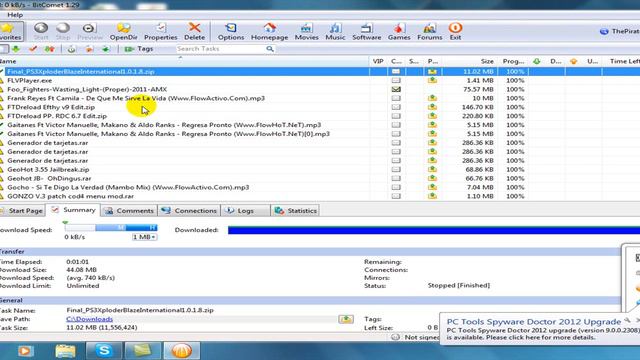The height and width of the screenshot is (360, 640).
Task: Open Skype from the taskbar
Action: pos(104,351)
